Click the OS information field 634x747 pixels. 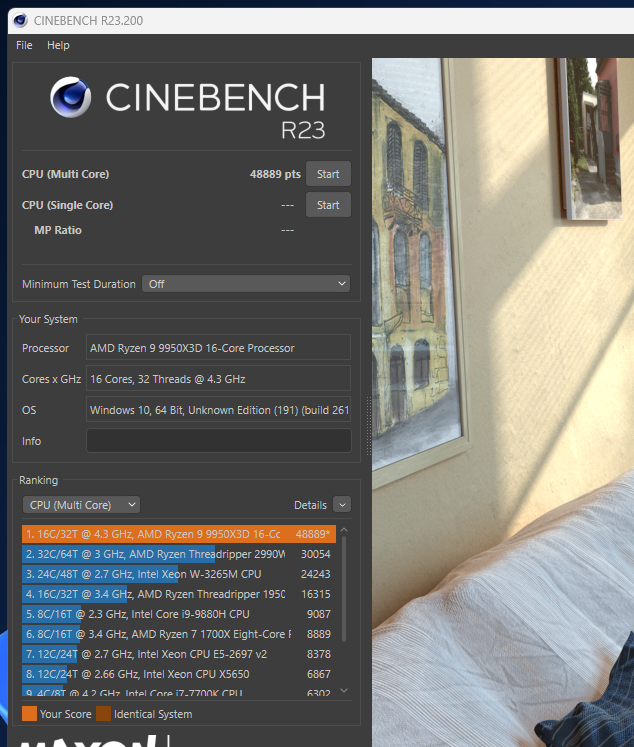click(x=218, y=410)
